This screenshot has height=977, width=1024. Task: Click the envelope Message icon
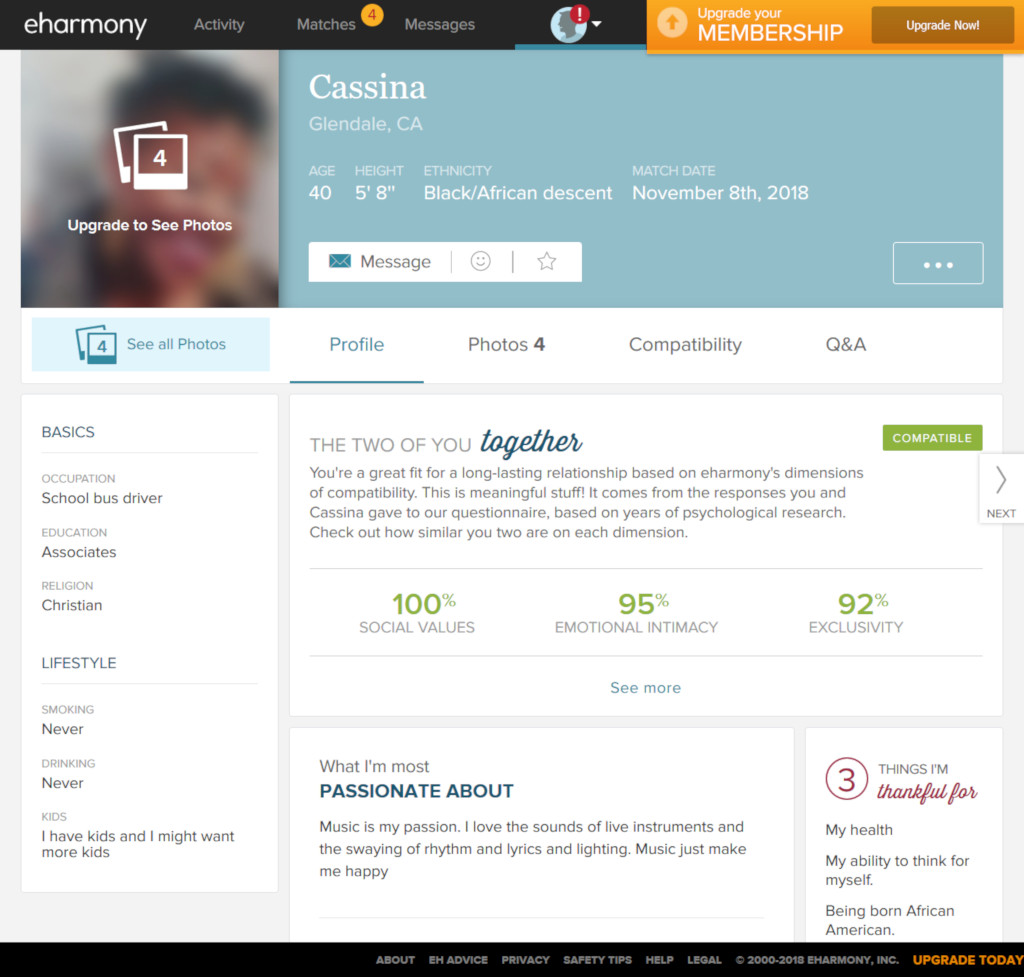[340, 262]
